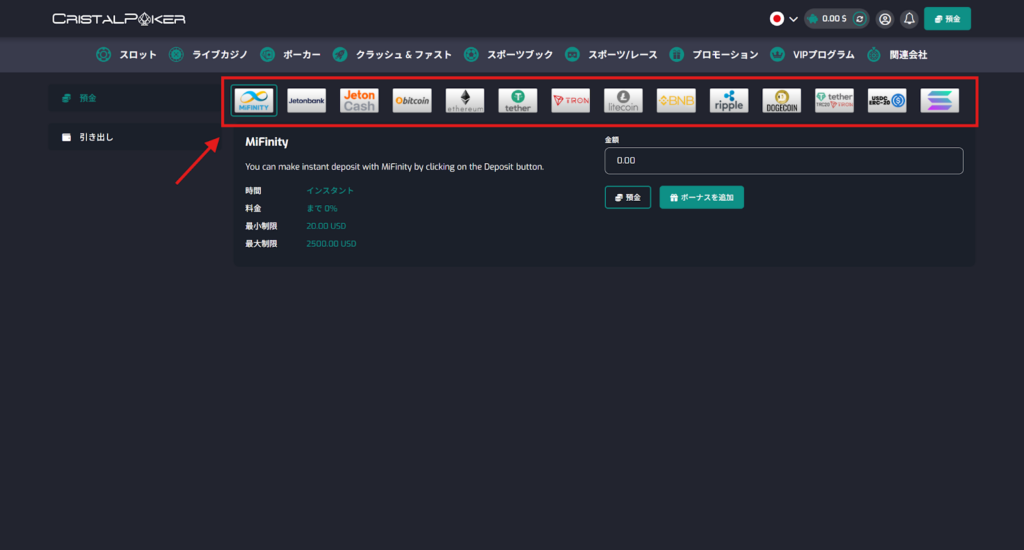Pick Litecoin as the deposit method
The height and width of the screenshot is (550, 1024).
click(x=623, y=101)
